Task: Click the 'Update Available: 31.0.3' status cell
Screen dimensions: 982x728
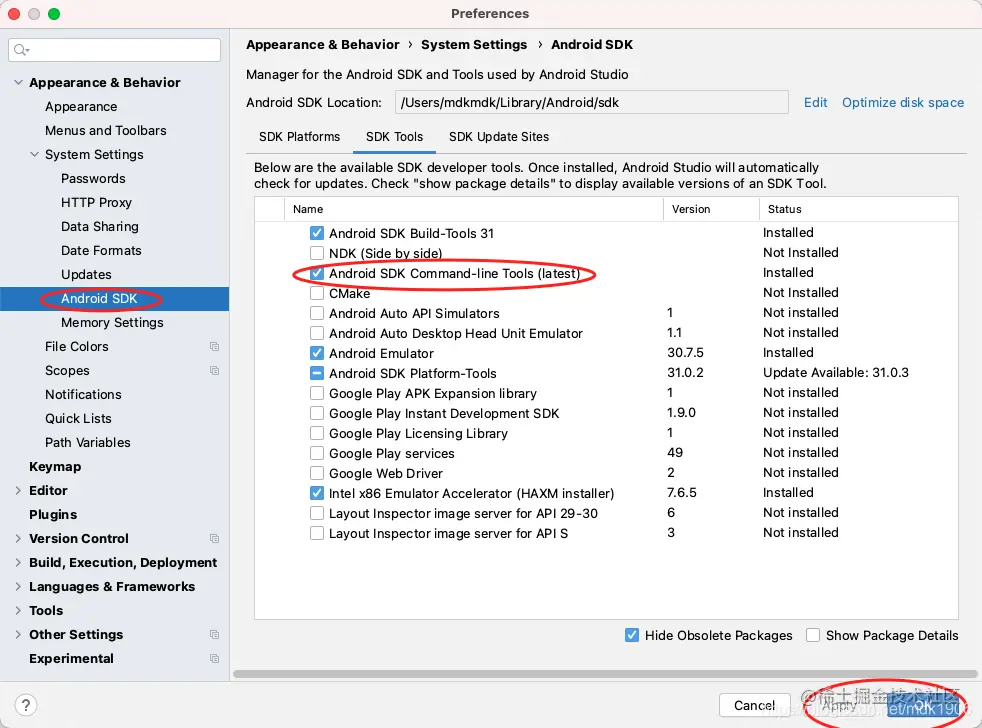Action: click(x=835, y=373)
